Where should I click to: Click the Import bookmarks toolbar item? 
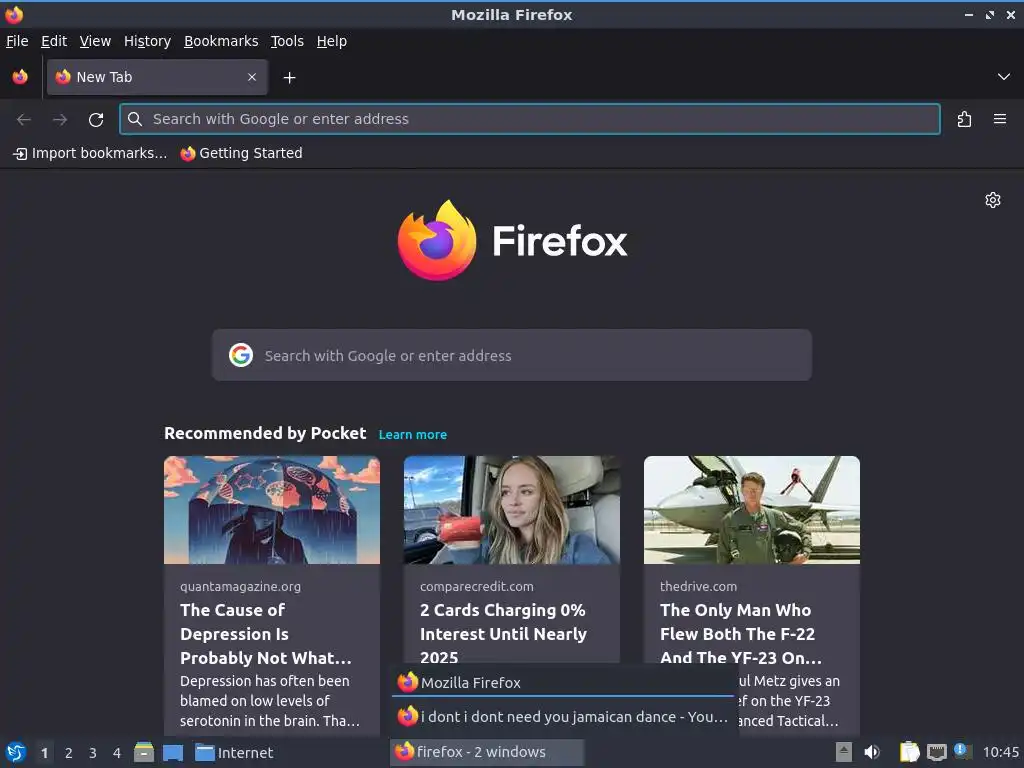point(90,153)
